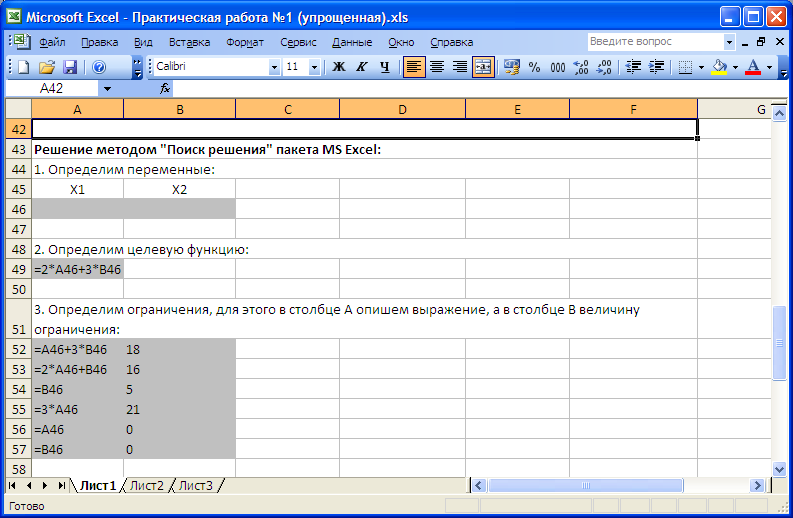Click the Select All corner button
This screenshot has height=518, width=793.
coord(19,109)
